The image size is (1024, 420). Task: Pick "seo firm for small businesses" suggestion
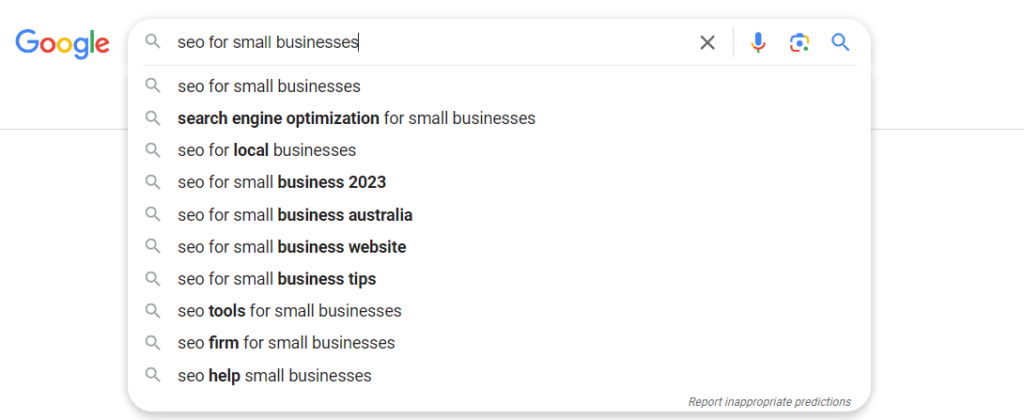(x=286, y=343)
